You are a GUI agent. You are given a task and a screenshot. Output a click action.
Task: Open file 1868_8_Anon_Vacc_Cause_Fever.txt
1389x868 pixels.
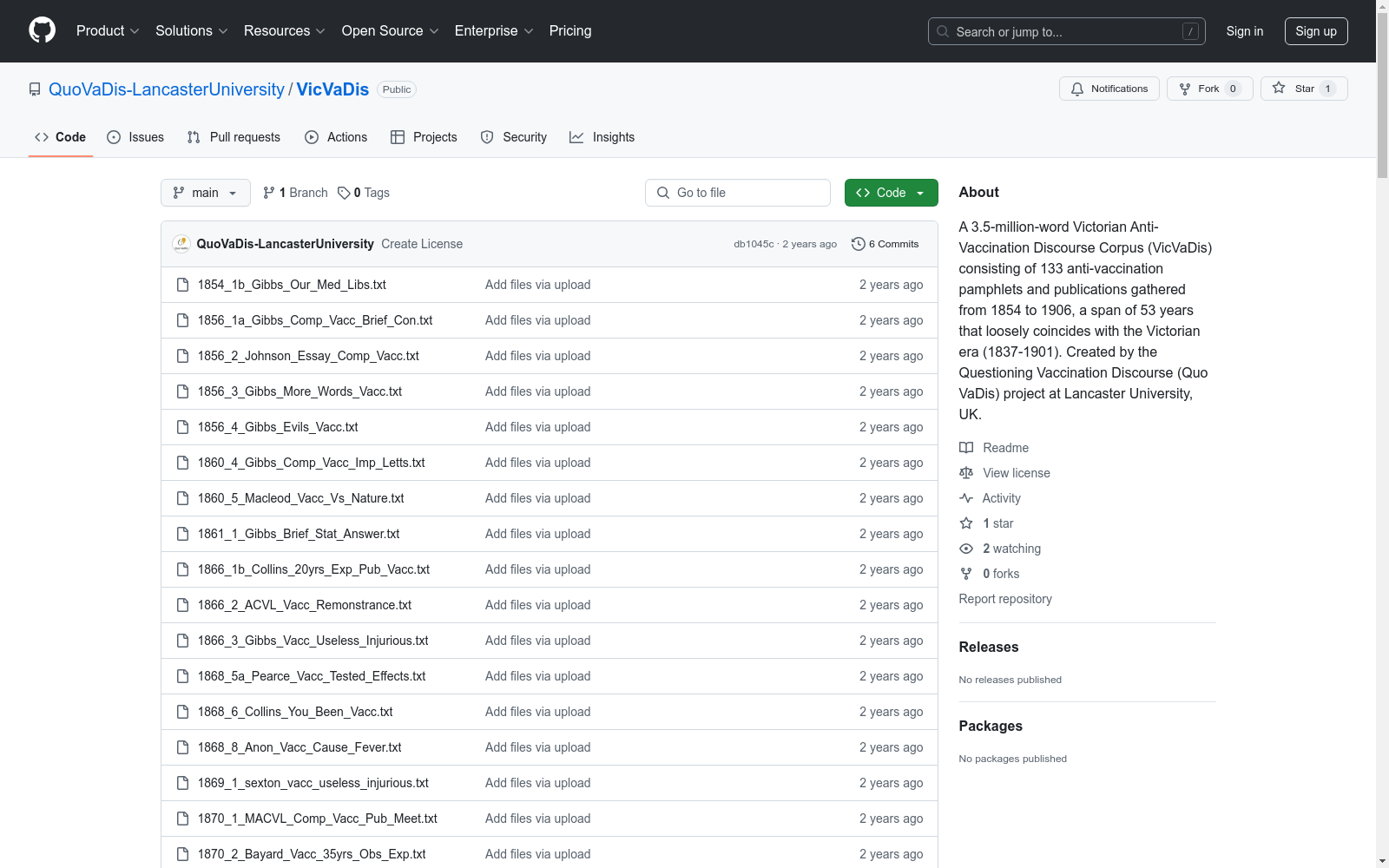(300, 747)
